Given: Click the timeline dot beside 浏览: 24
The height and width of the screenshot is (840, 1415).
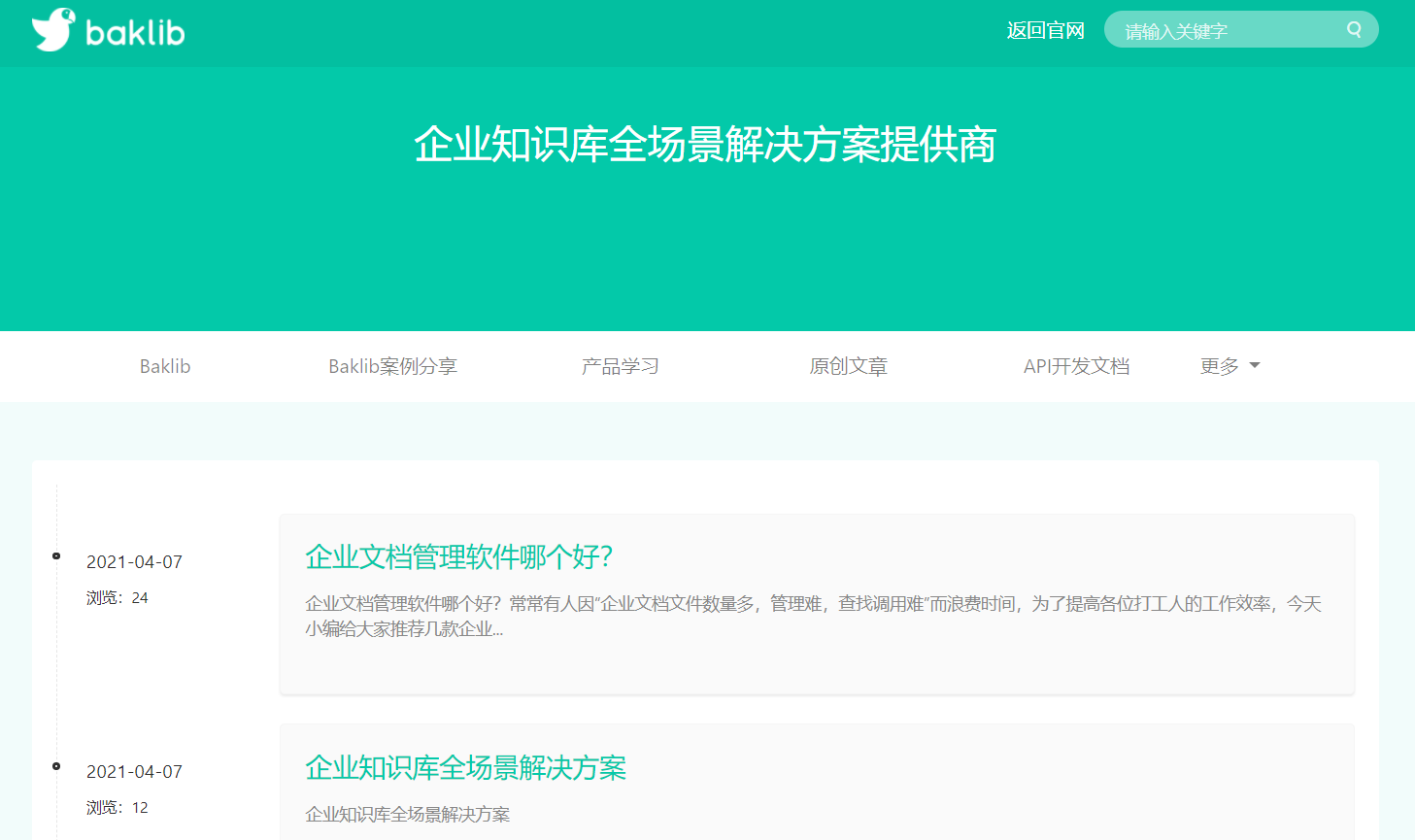Looking at the screenshot, I should tap(56, 556).
